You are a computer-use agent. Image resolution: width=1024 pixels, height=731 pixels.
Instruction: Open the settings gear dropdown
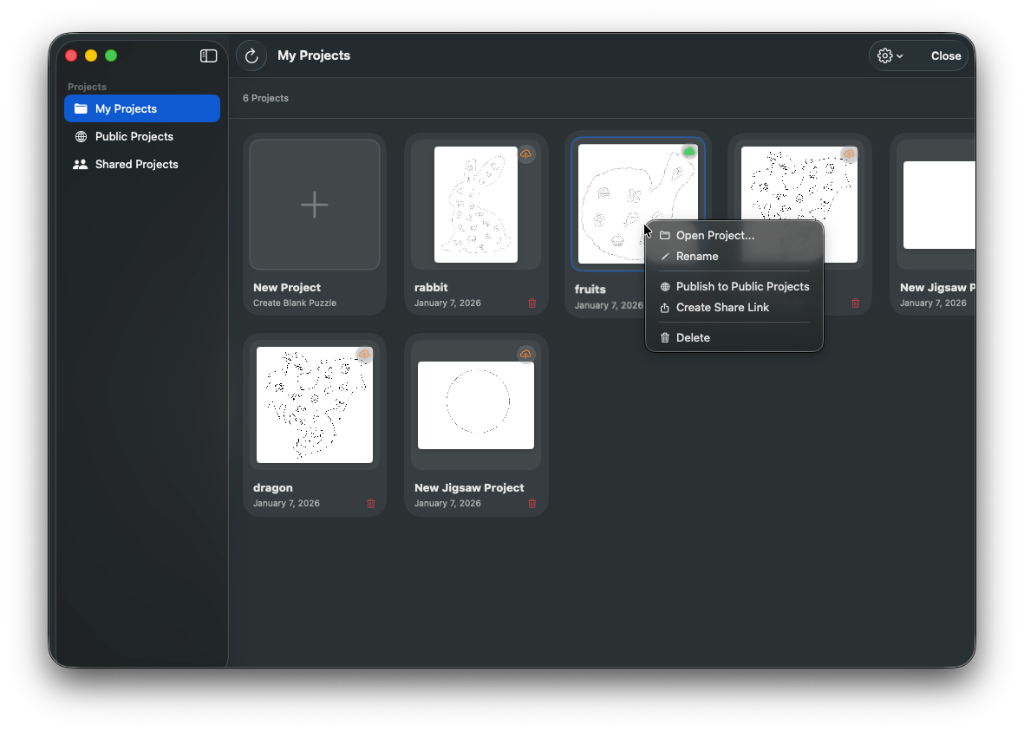click(x=886, y=55)
